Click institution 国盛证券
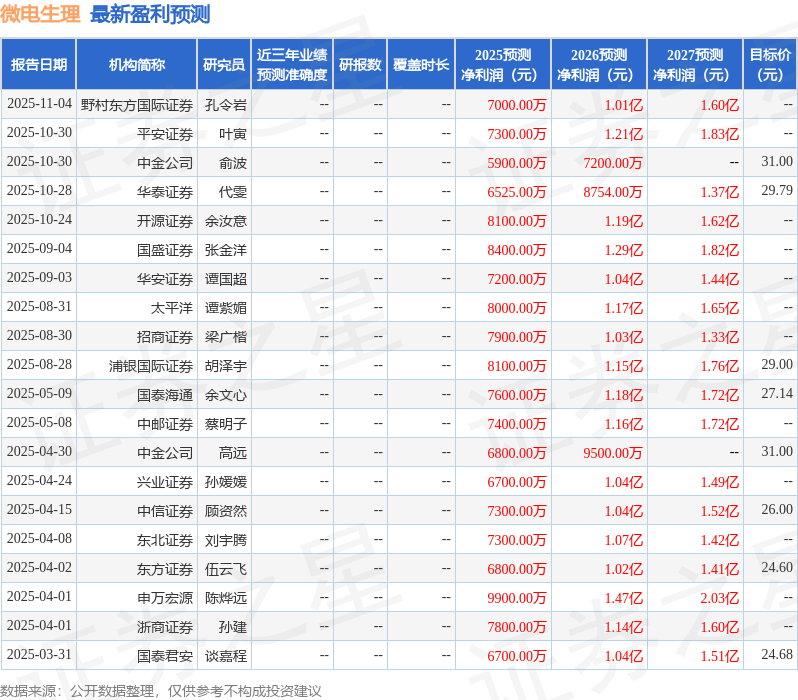798x700 pixels. [165, 250]
